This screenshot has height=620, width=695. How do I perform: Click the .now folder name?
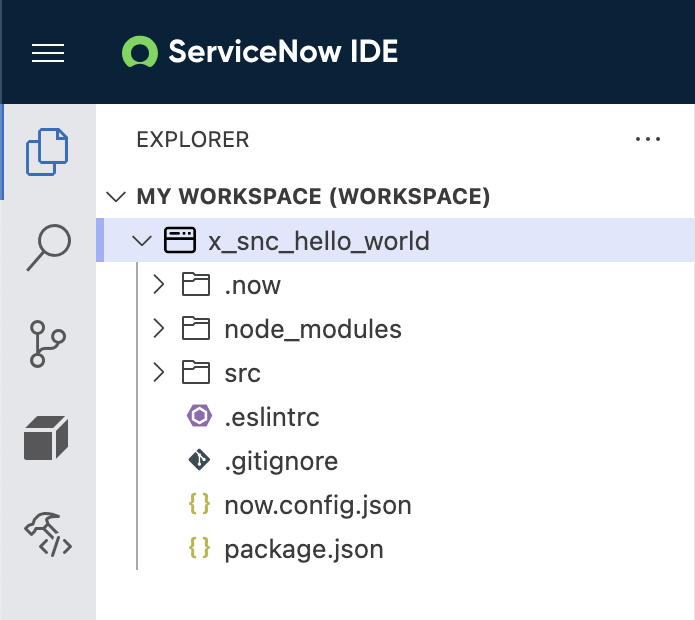click(x=253, y=285)
